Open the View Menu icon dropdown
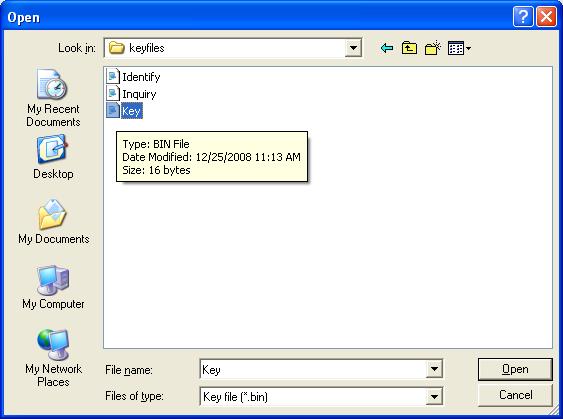The width and height of the screenshot is (563, 419). point(460,48)
